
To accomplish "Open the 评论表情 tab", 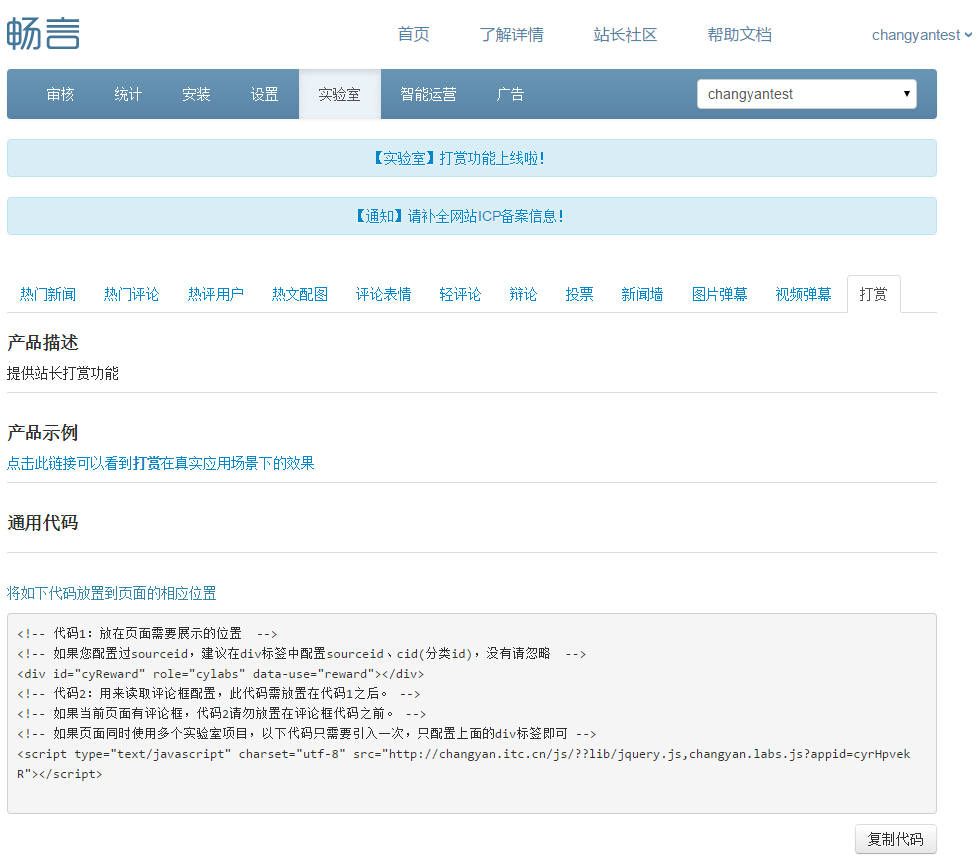I will [x=383, y=294].
